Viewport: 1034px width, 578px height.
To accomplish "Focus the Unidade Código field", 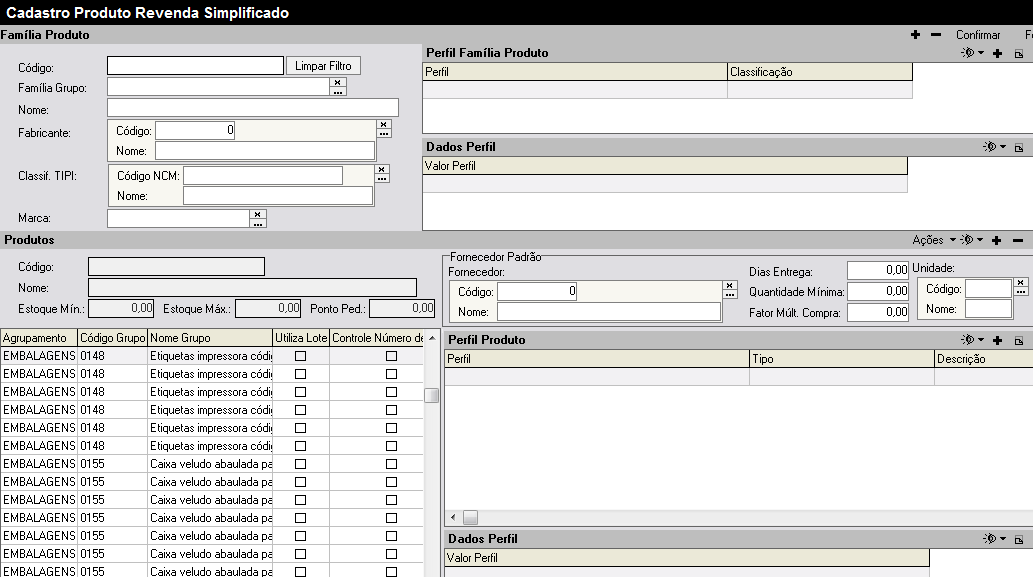I will point(988,289).
